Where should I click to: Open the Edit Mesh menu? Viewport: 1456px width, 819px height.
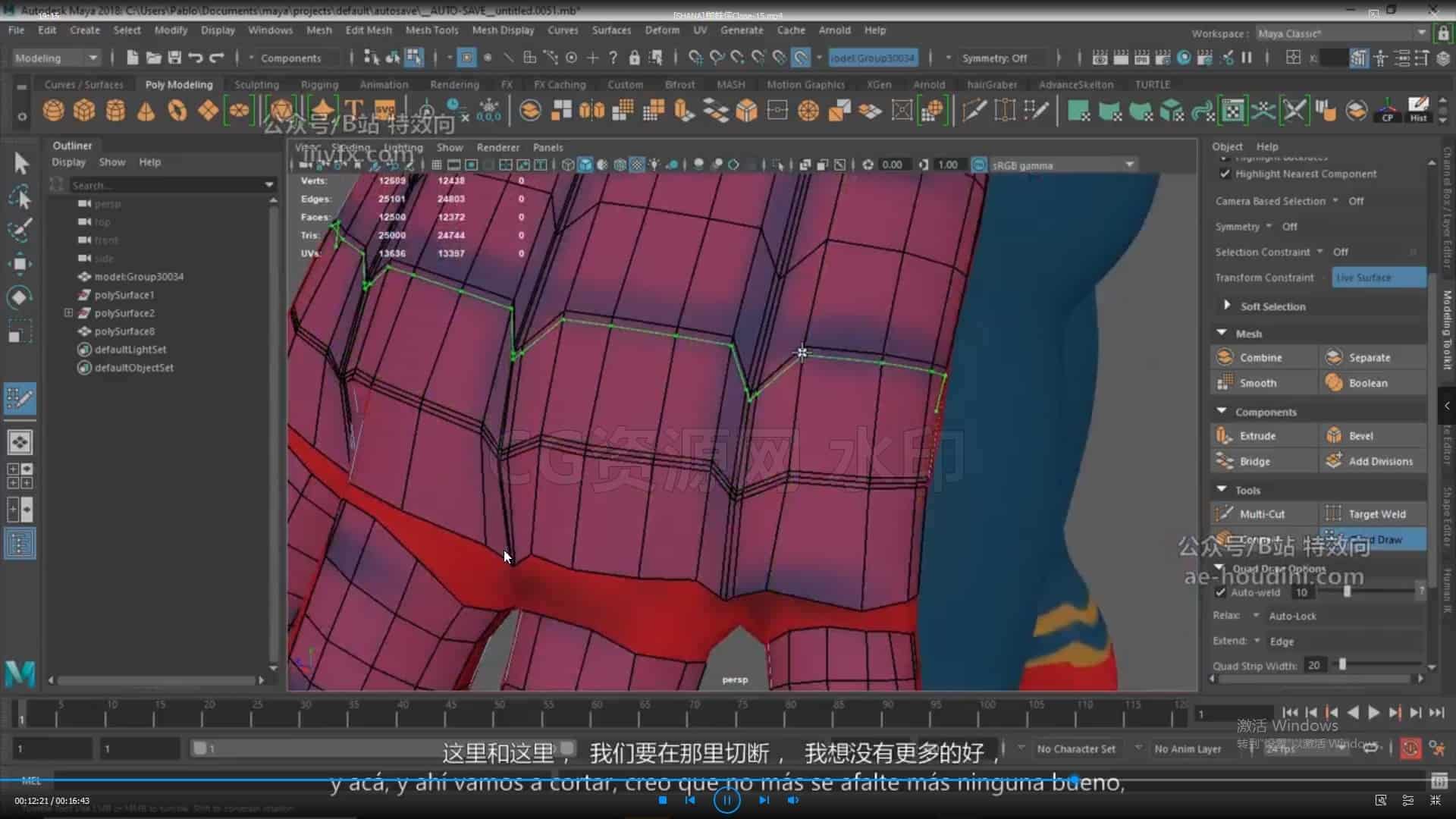(x=369, y=30)
